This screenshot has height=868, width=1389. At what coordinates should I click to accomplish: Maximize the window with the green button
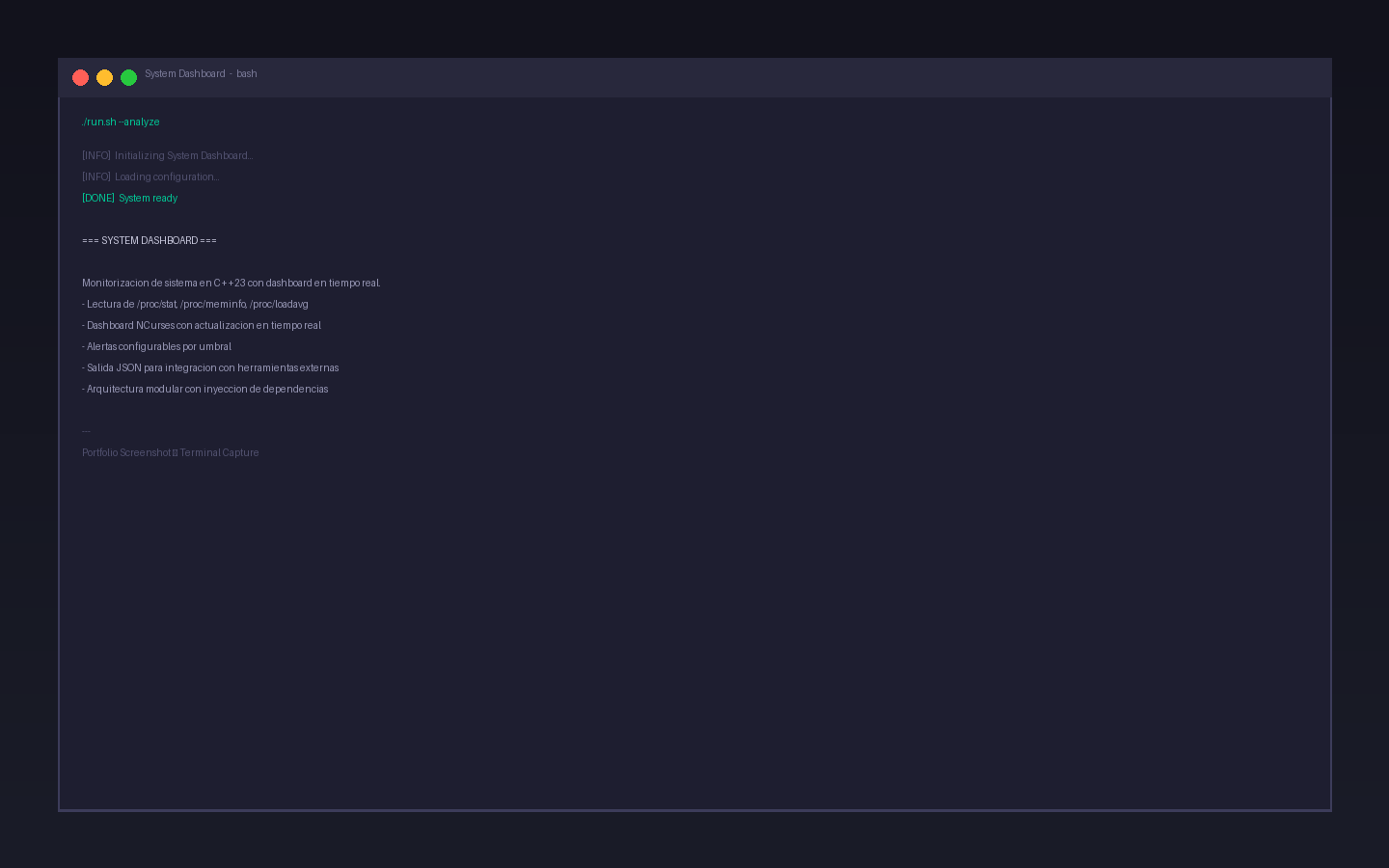(x=128, y=77)
